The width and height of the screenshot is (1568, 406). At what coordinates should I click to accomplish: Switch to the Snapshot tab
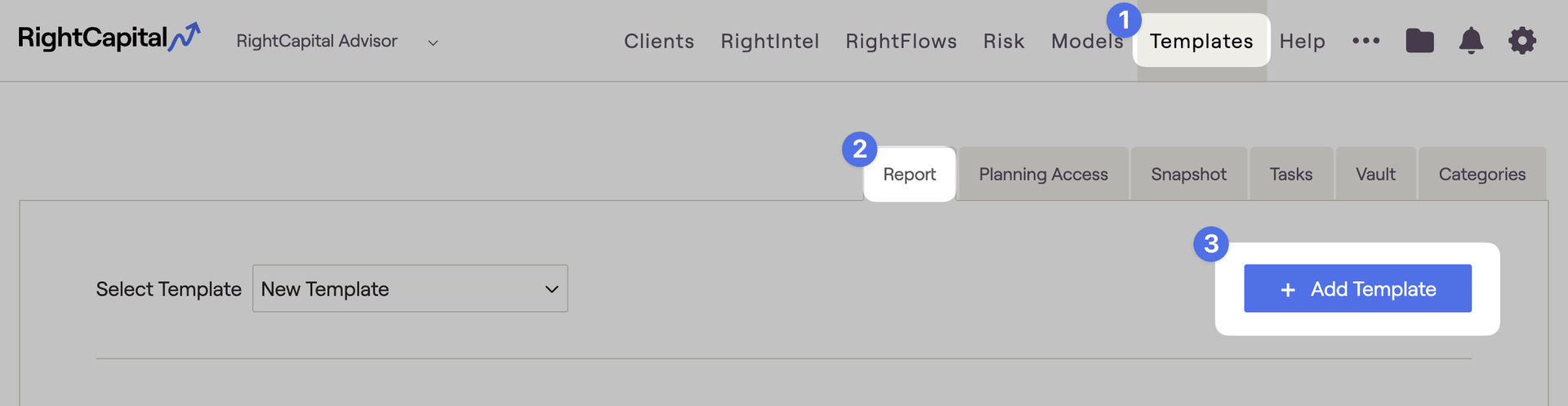tap(1188, 174)
